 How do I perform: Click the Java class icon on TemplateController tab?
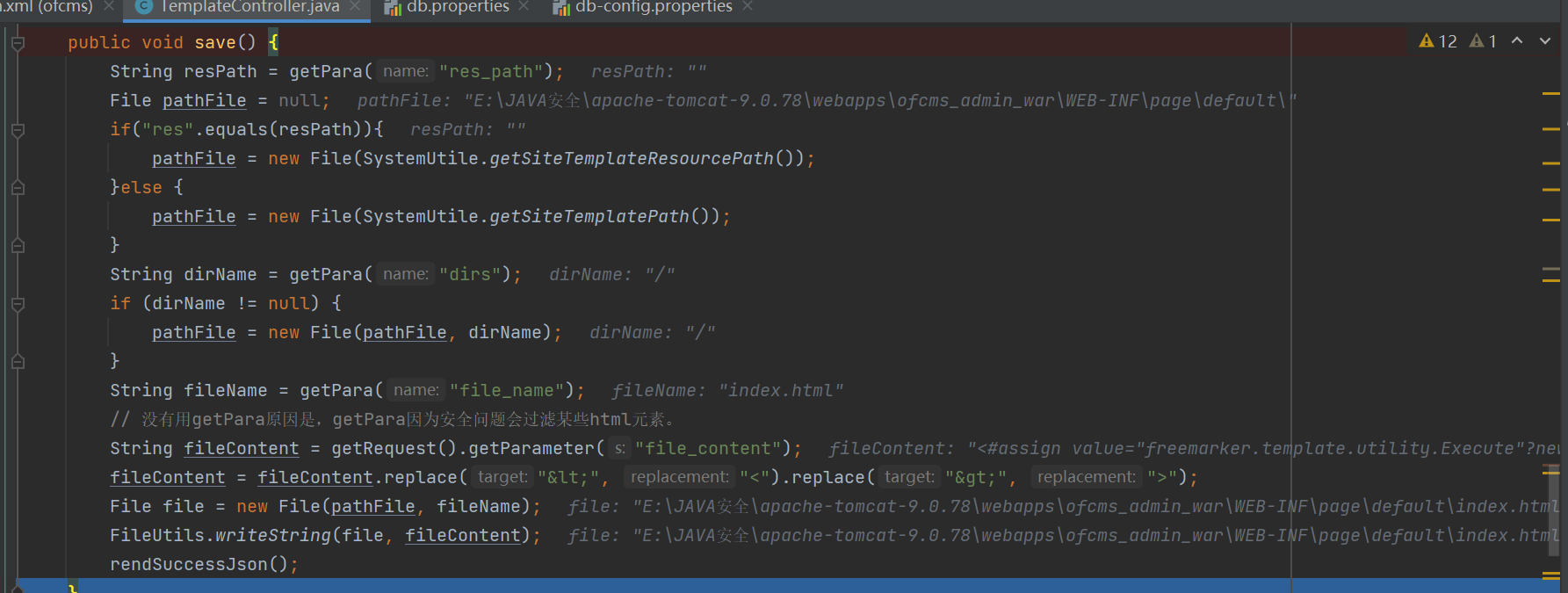[x=145, y=7]
